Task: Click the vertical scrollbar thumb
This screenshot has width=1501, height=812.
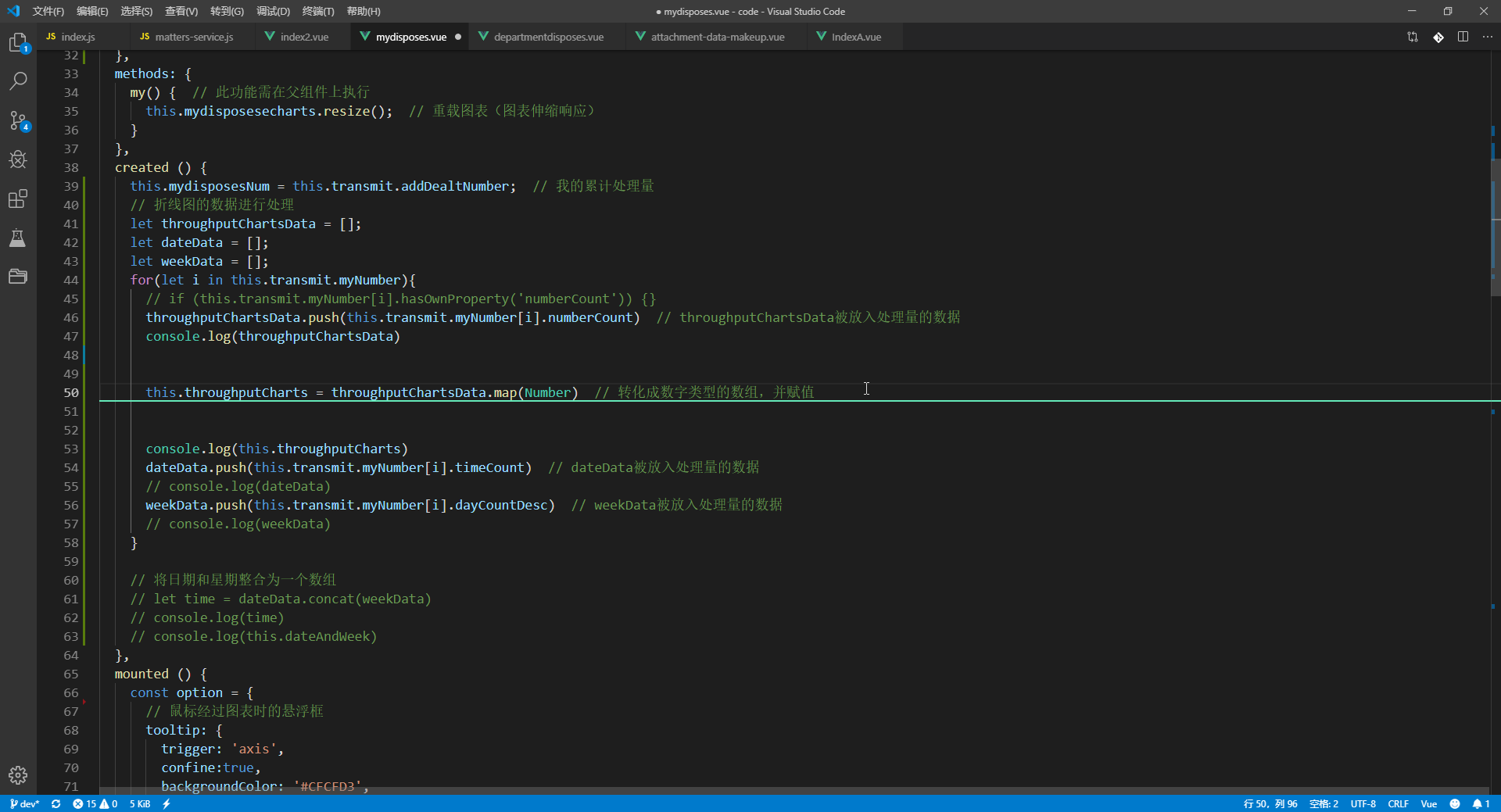Action: [1496, 228]
